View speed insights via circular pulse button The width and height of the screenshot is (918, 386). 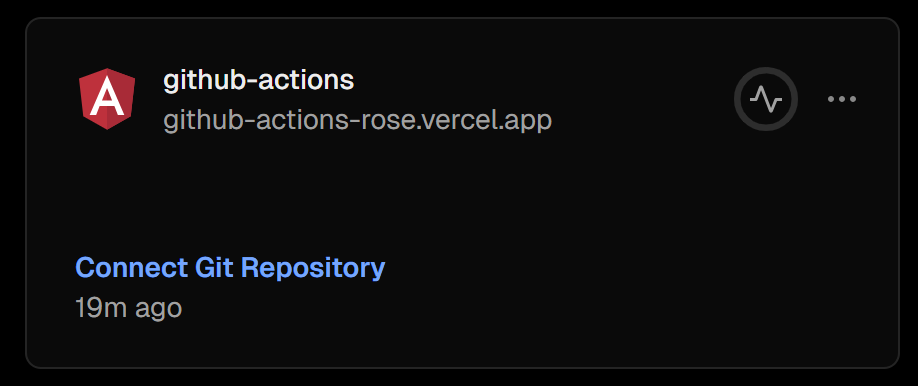(766, 99)
